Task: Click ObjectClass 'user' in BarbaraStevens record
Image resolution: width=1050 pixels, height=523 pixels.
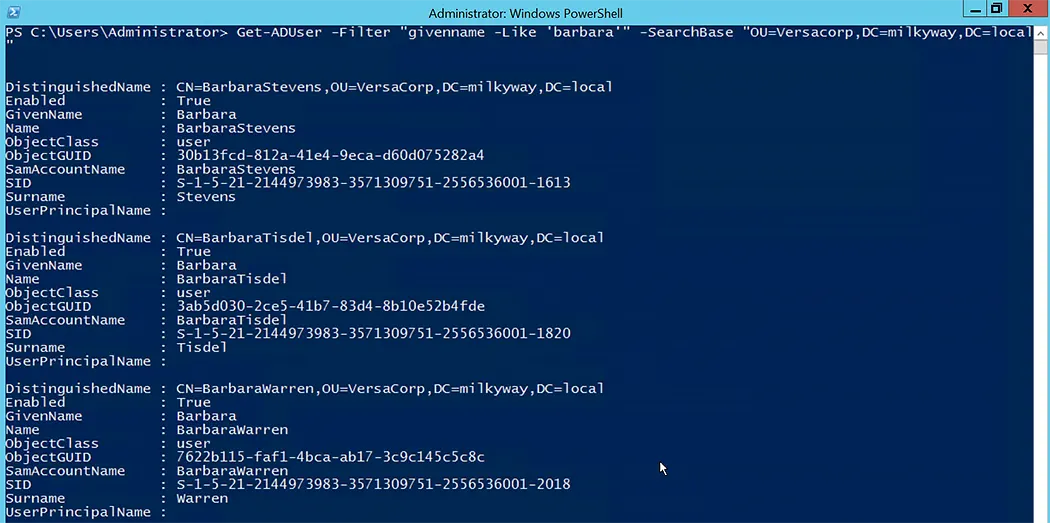Action: (194, 142)
